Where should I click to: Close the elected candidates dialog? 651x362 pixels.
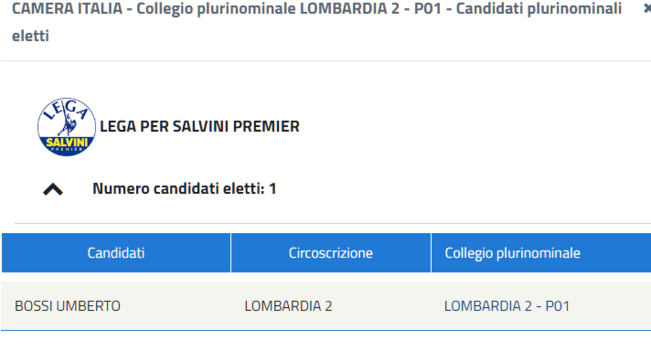click(x=647, y=9)
